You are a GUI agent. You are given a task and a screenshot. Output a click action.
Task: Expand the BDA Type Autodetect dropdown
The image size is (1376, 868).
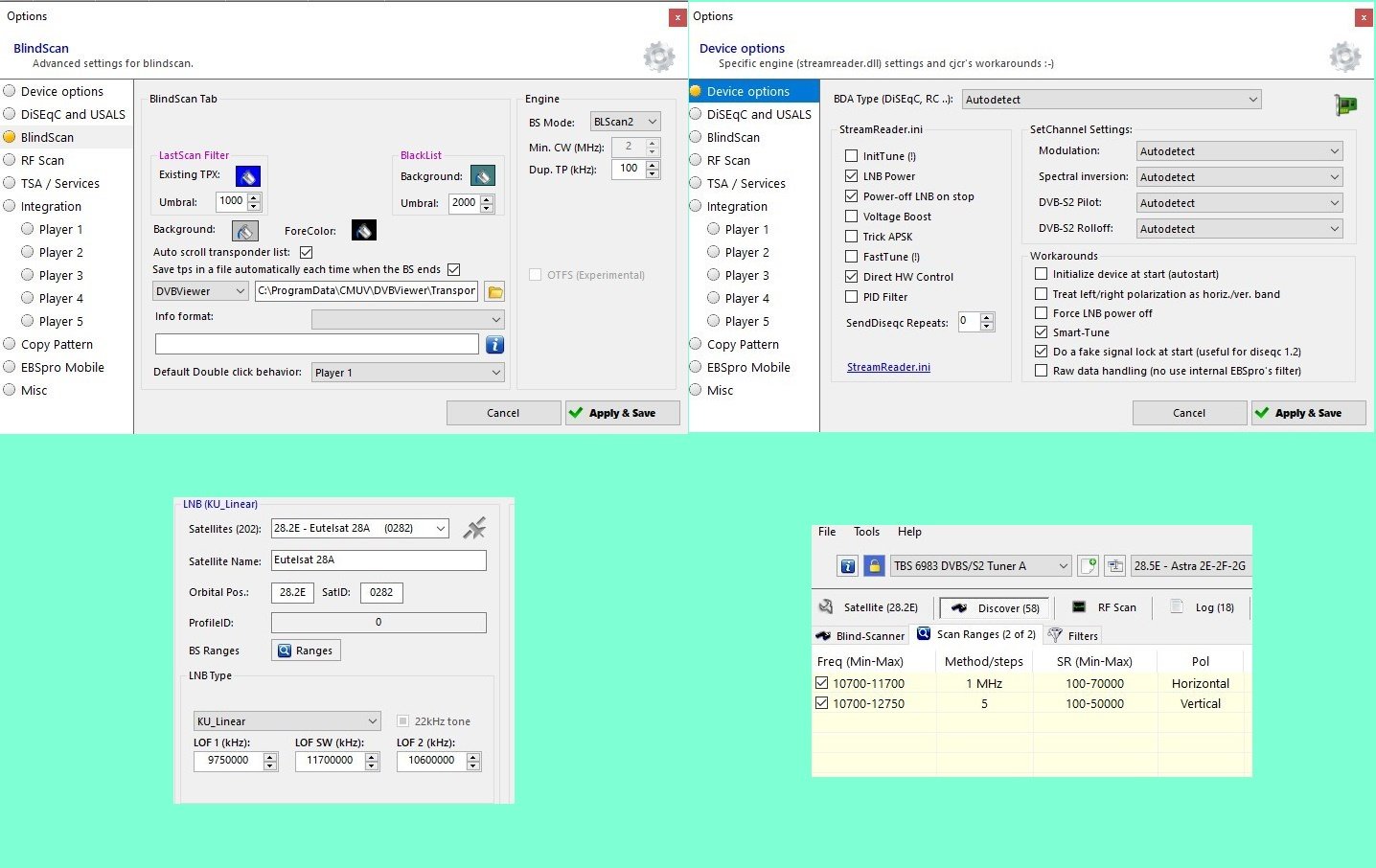[x=1112, y=100]
